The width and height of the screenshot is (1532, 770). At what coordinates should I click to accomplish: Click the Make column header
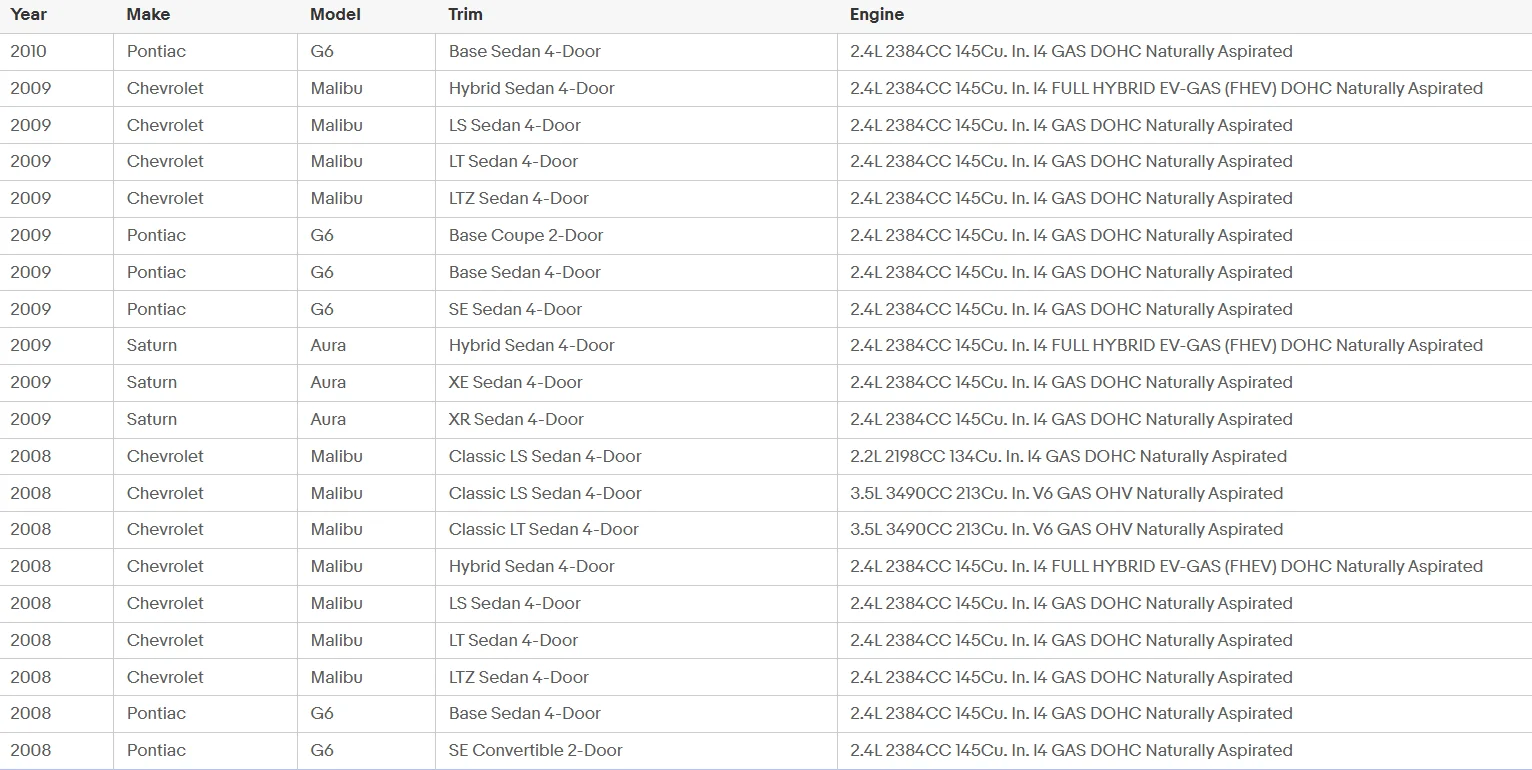click(148, 15)
